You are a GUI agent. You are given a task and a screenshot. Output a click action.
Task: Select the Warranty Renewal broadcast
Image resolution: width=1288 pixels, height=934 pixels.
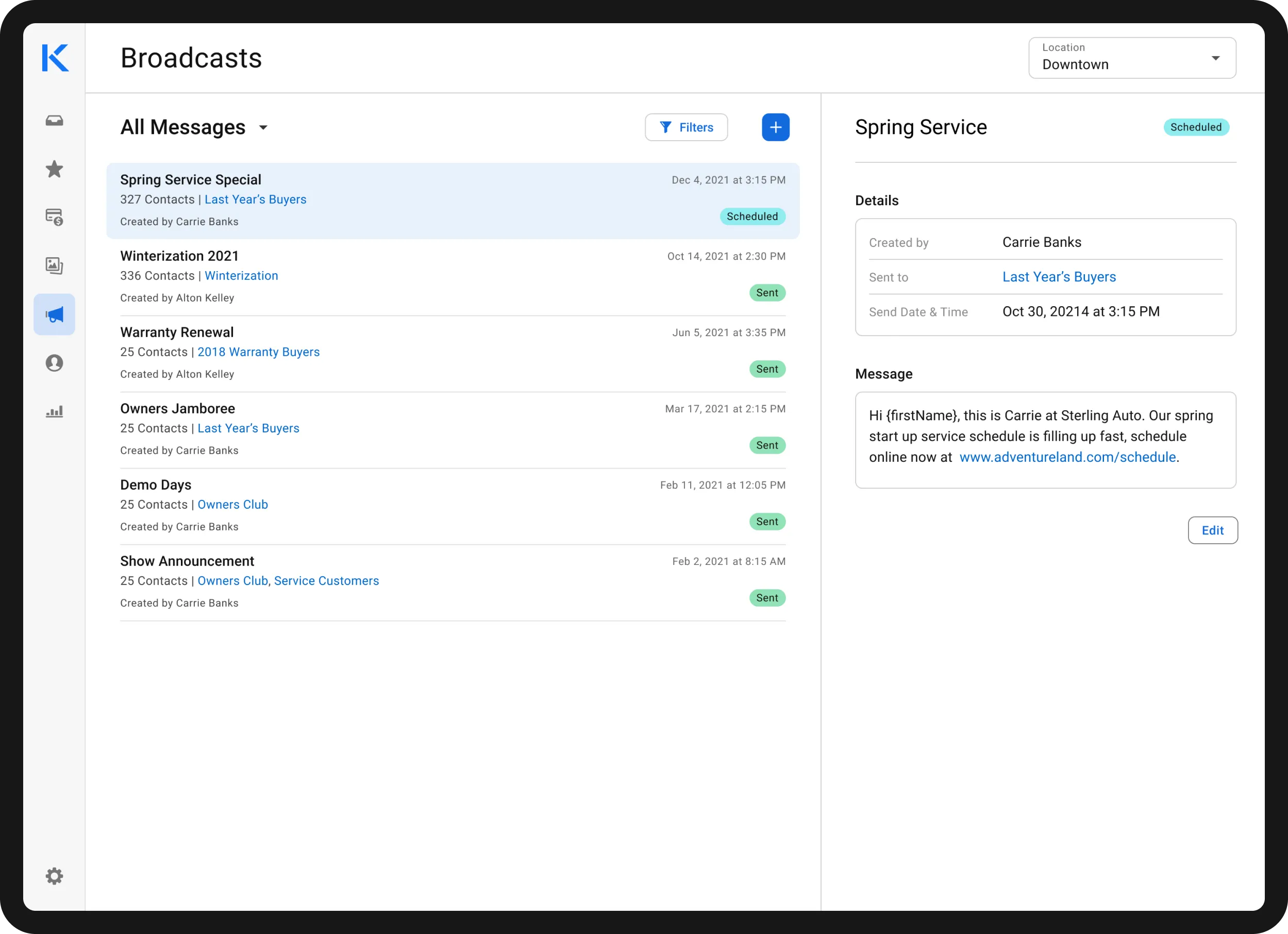177,331
